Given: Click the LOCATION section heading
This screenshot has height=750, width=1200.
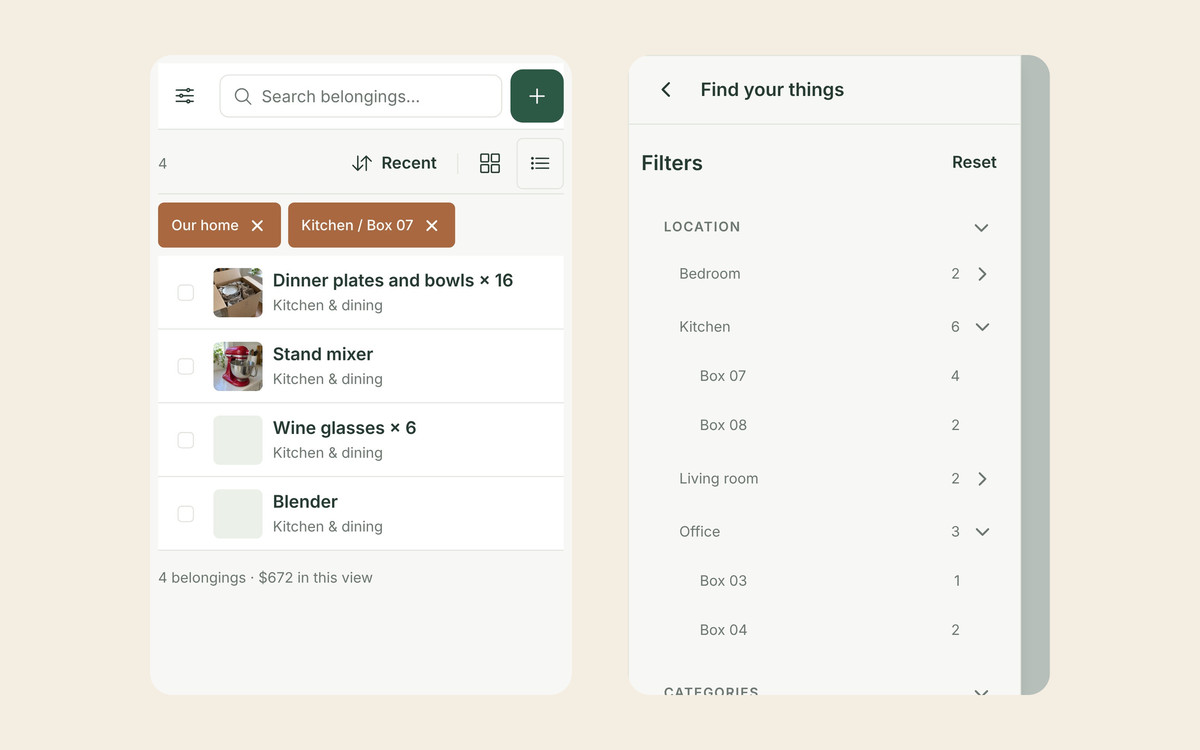Looking at the screenshot, I should pos(702,227).
